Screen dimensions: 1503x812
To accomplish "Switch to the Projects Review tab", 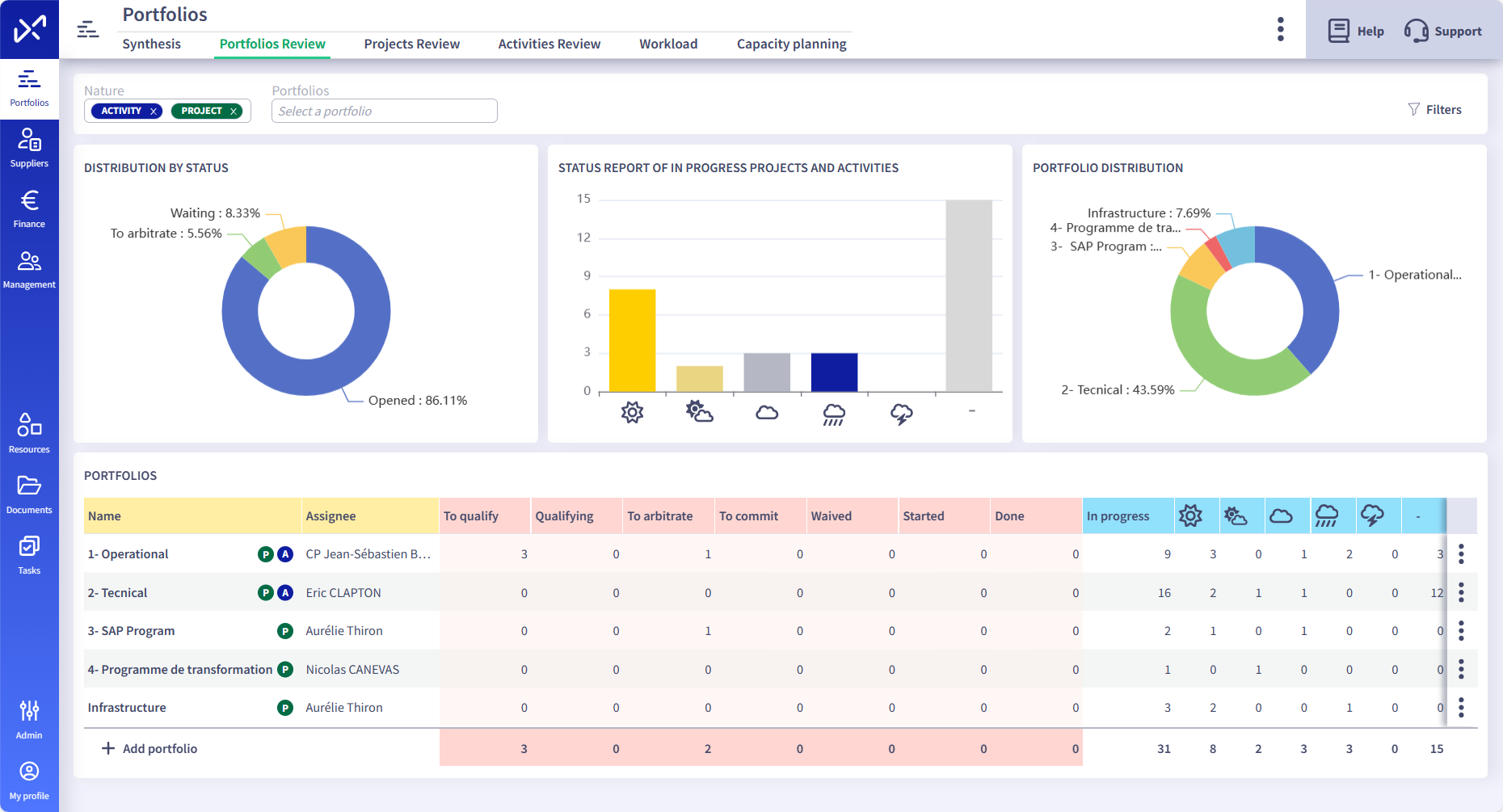I will click(x=411, y=44).
